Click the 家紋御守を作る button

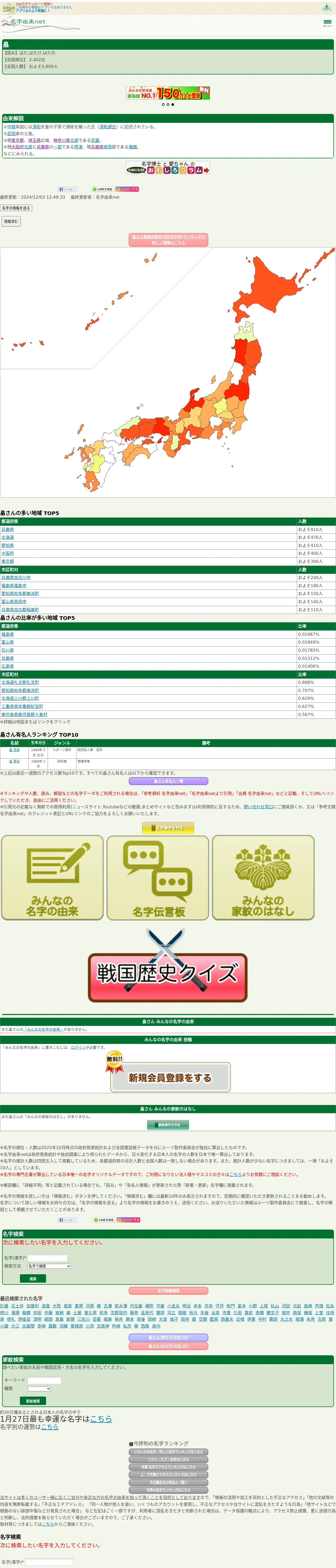pos(168,1125)
